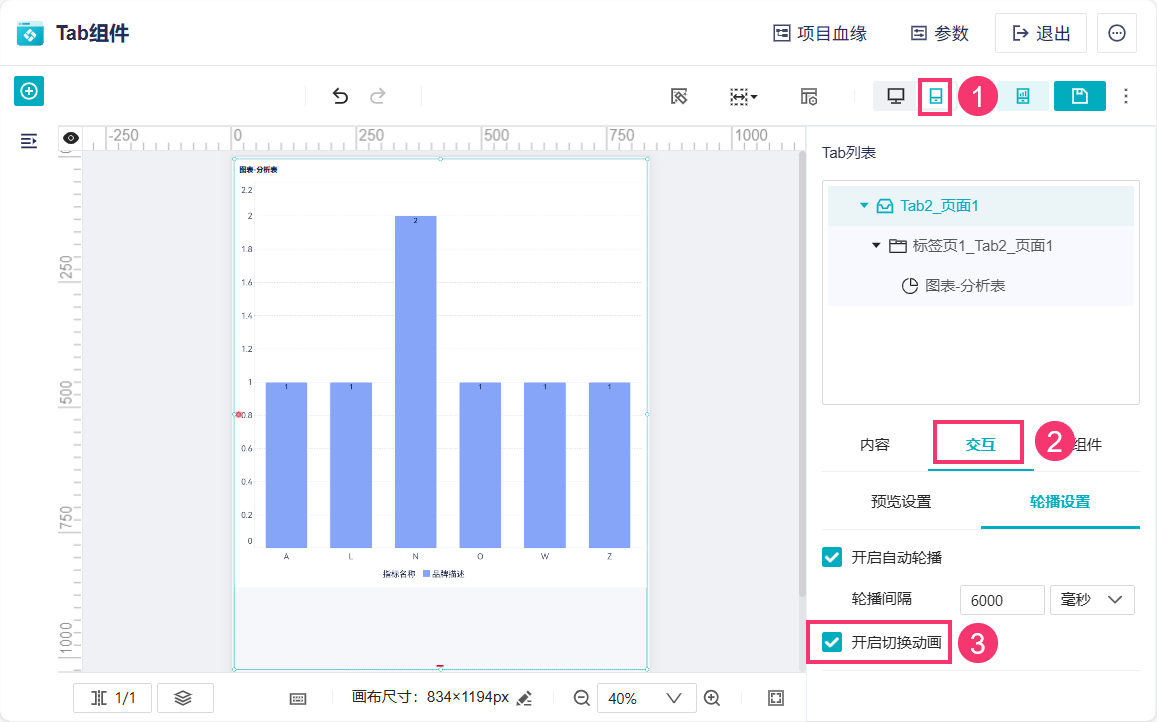The height and width of the screenshot is (722, 1157).
Task: Collapse 标签页1_Tab2_页面1 tree node
Action: [876, 245]
